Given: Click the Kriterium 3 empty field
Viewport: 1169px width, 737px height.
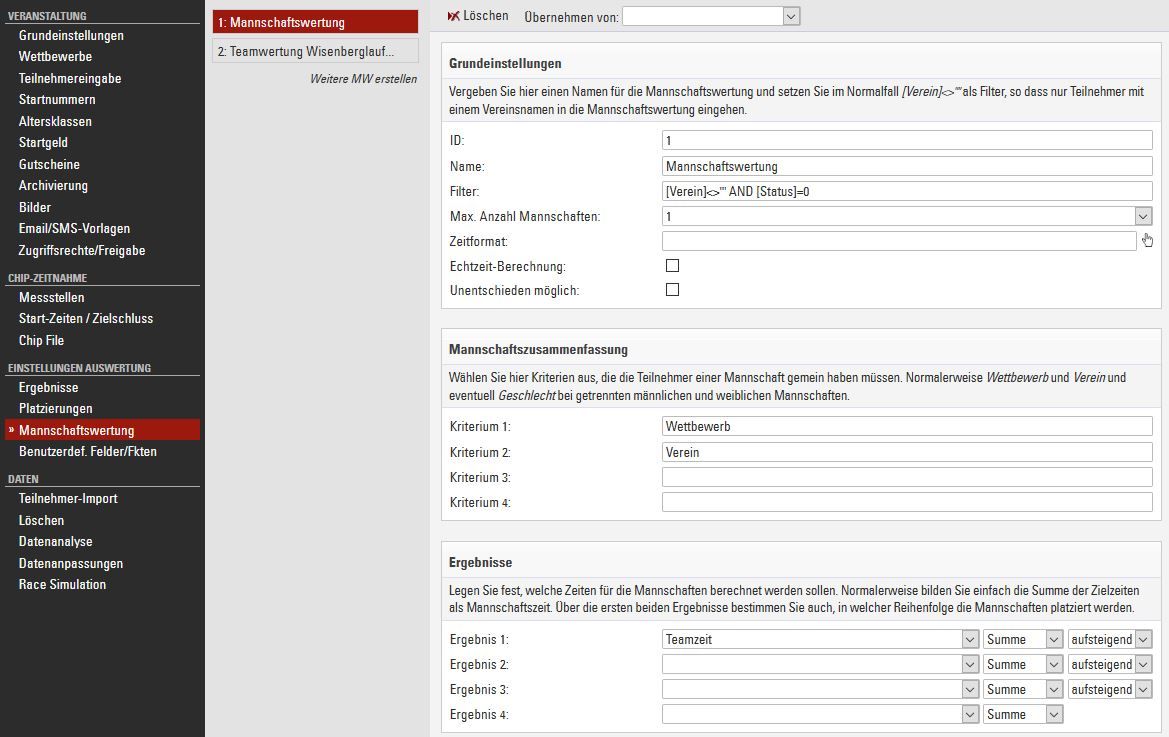Looking at the screenshot, I should [906, 477].
